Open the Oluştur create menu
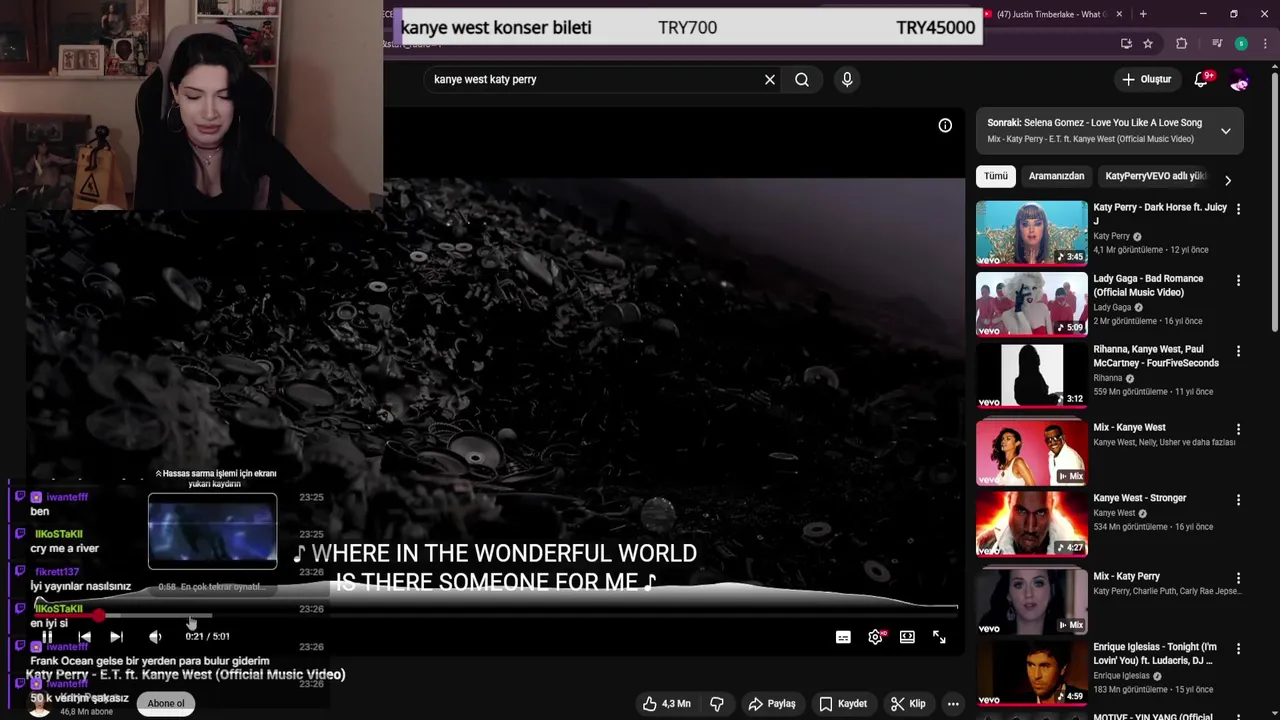The image size is (1280, 720). click(1146, 79)
